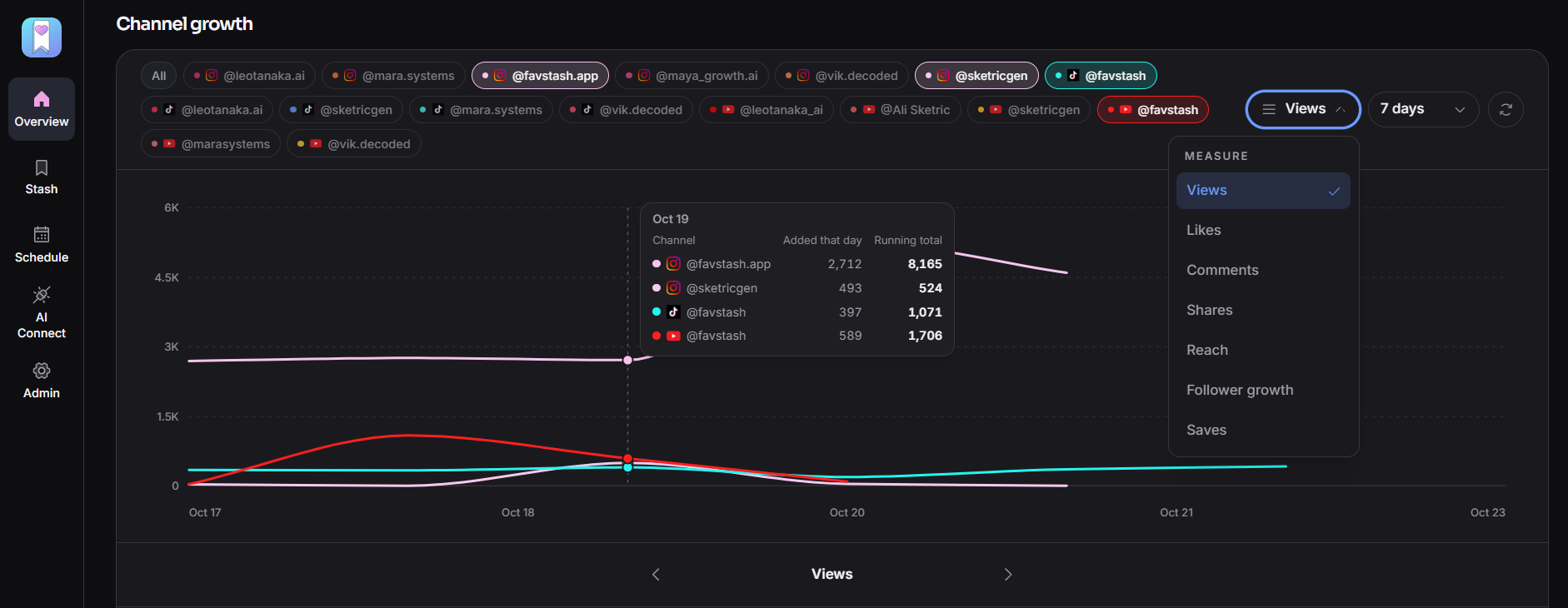Select Likes in measure menu
Viewport: 1568px width, 608px height.
tap(1263, 230)
